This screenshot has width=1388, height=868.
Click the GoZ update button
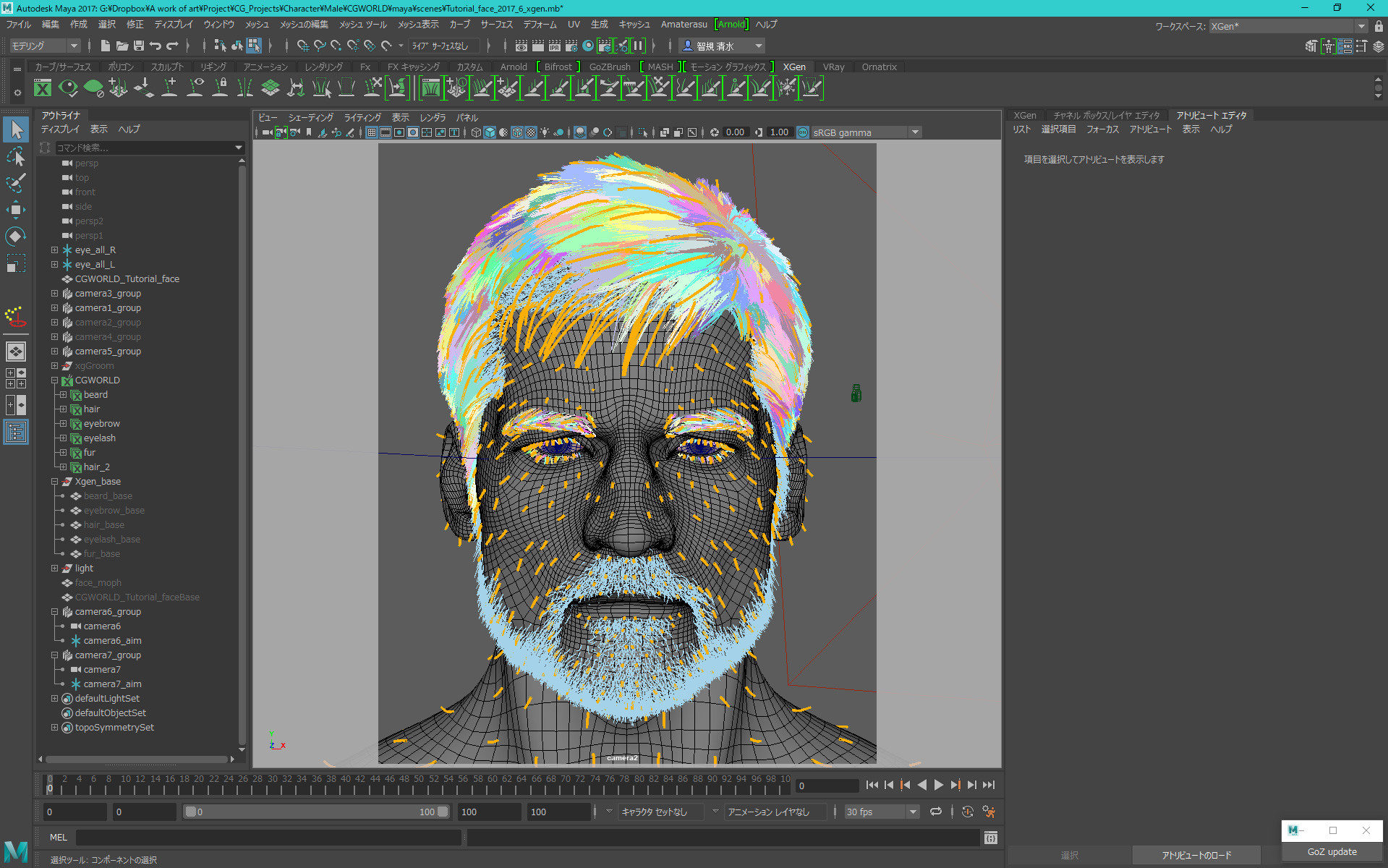point(1332,852)
